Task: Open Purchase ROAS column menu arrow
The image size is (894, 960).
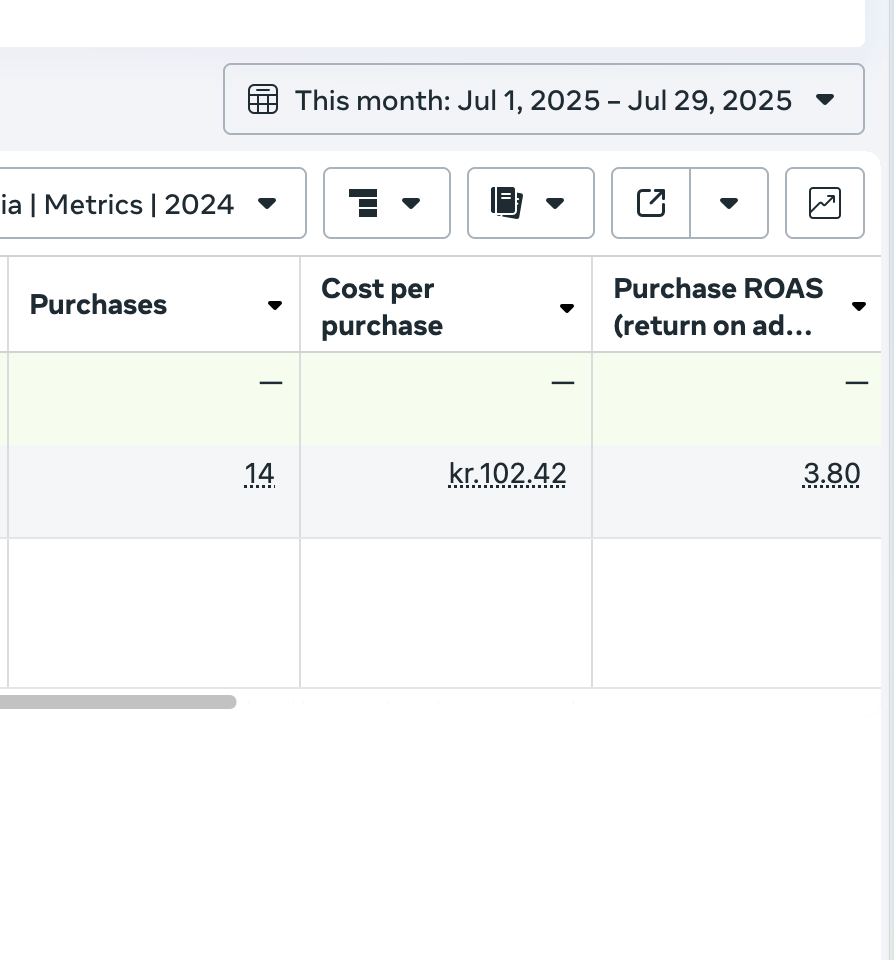Action: 859,306
